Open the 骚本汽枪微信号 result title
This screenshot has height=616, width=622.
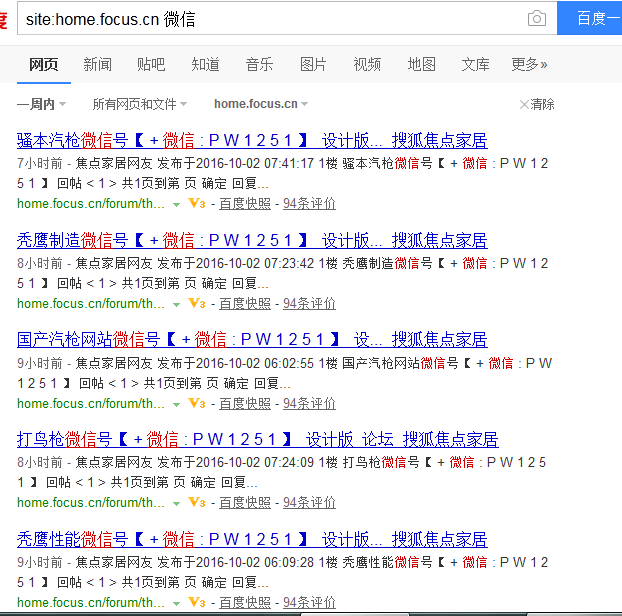point(252,140)
